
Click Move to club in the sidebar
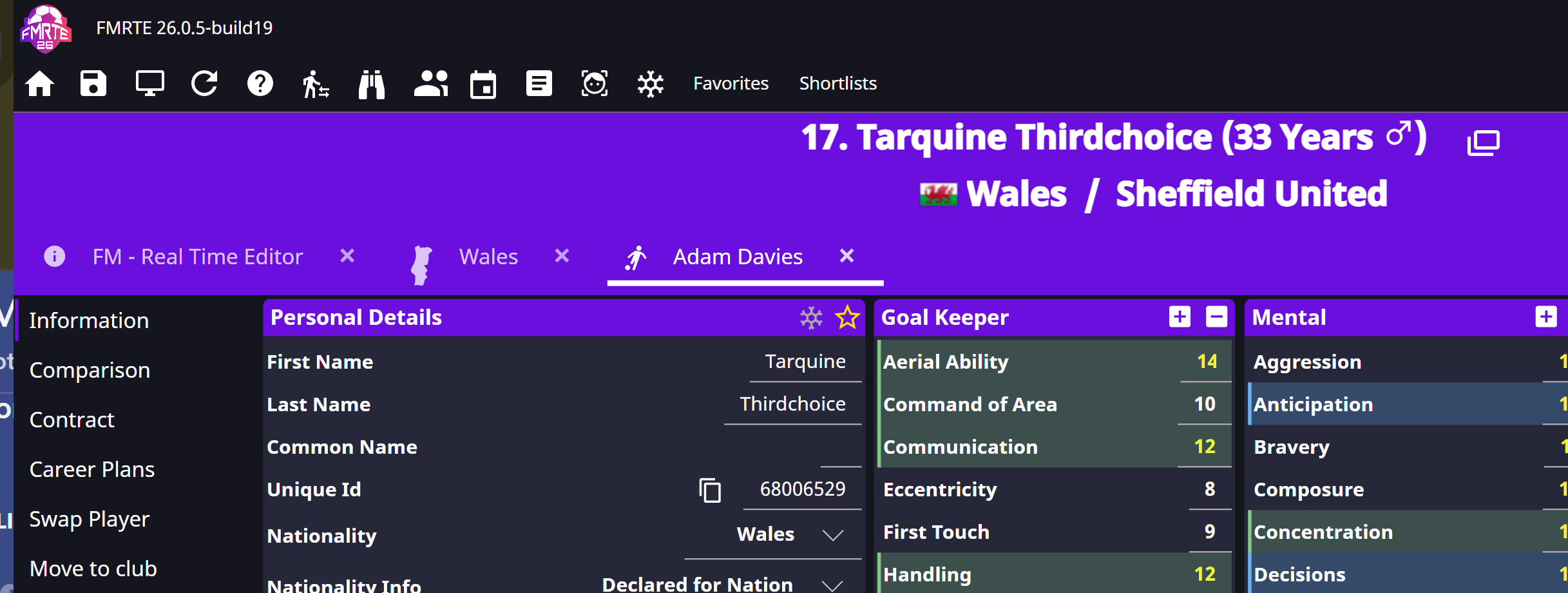pyautogui.click(x=93, y=569)
